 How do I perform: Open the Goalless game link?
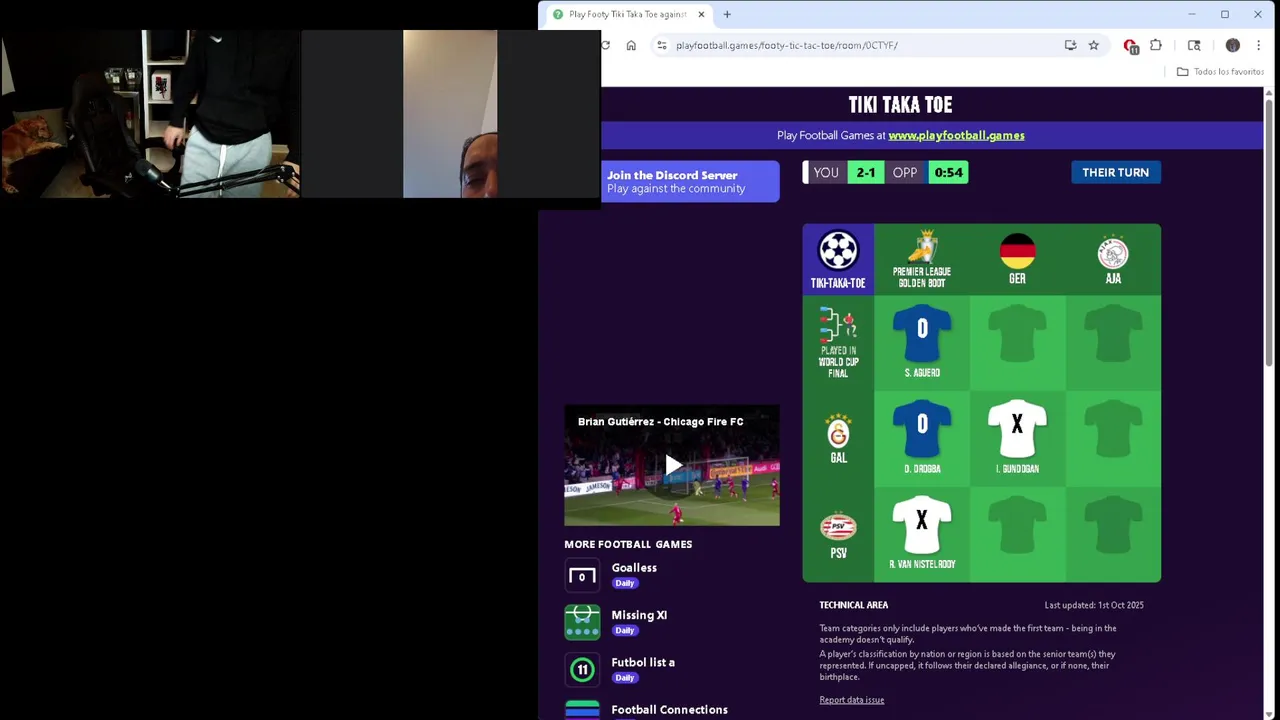point(634,568)
